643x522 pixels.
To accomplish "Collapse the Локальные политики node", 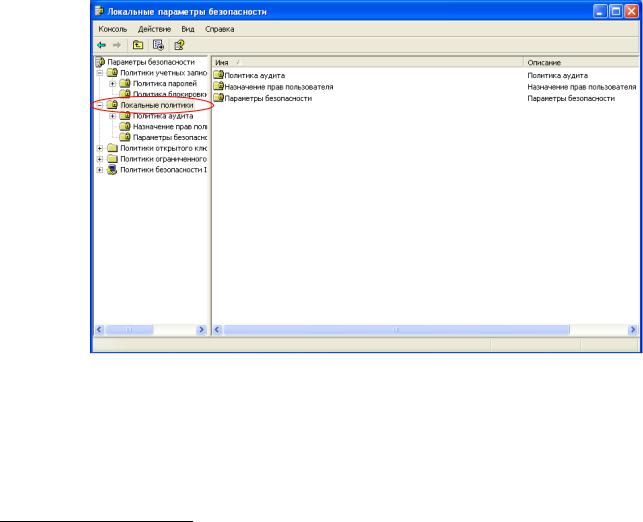I will [x=100, y=105].
